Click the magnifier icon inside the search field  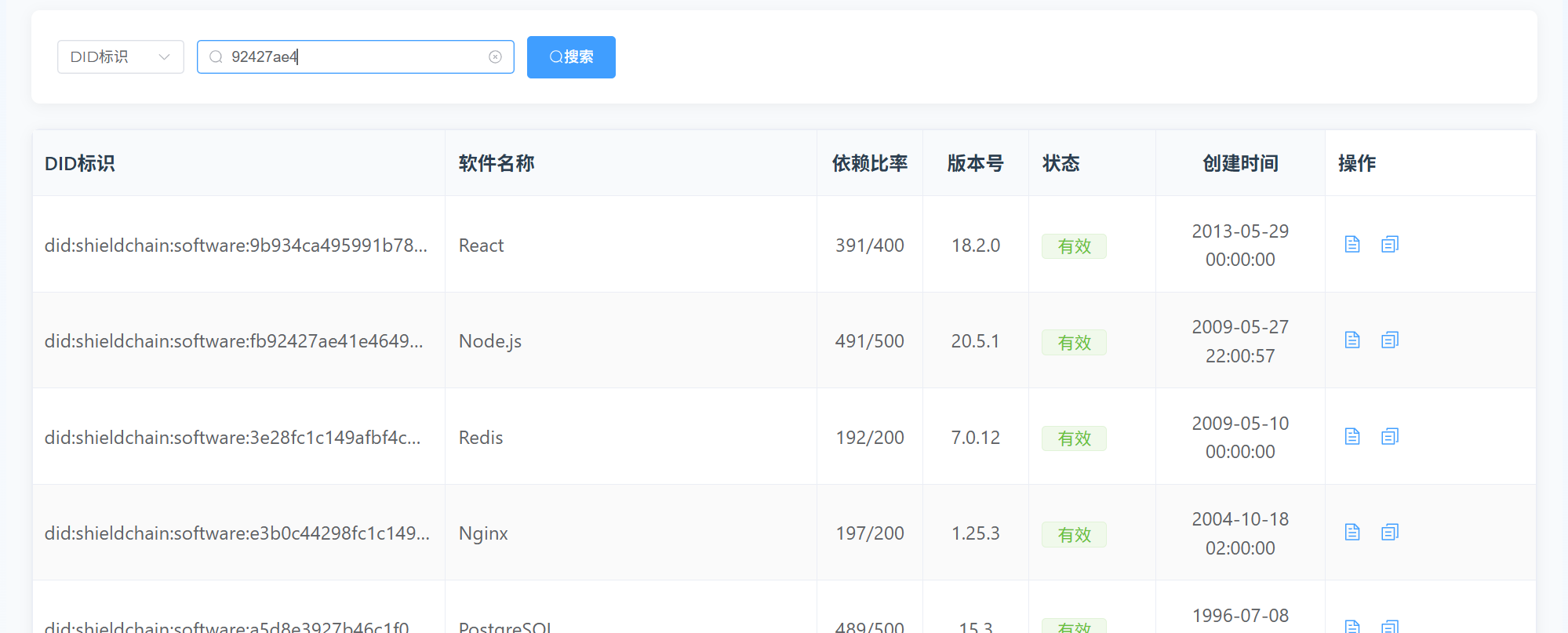216,57
